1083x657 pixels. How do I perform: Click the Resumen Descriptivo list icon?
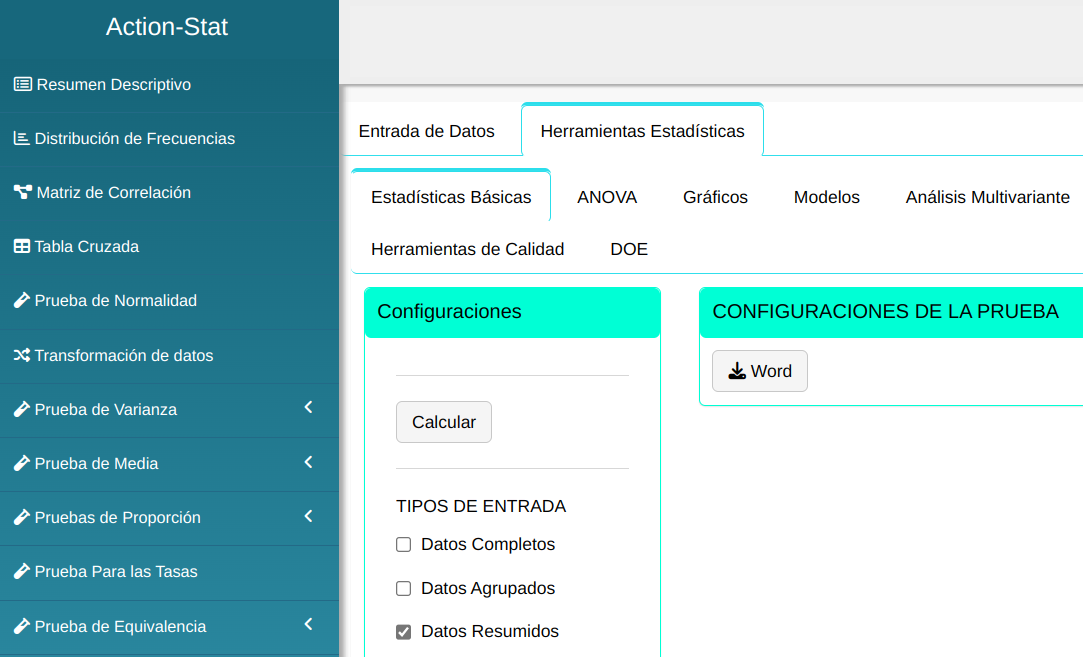click(x=22, y=85)
